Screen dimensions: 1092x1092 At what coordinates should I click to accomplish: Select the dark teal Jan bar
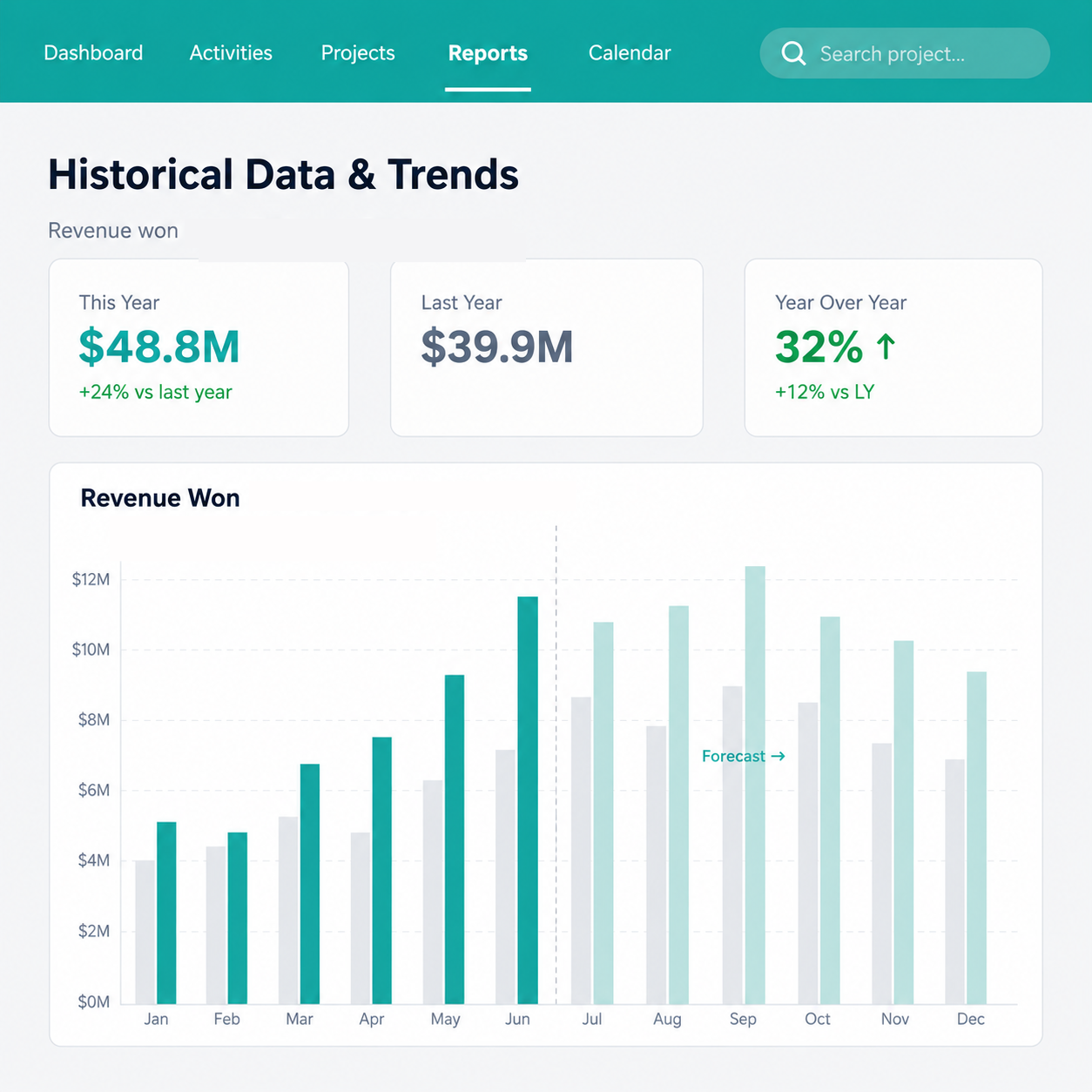coord(166,913)
